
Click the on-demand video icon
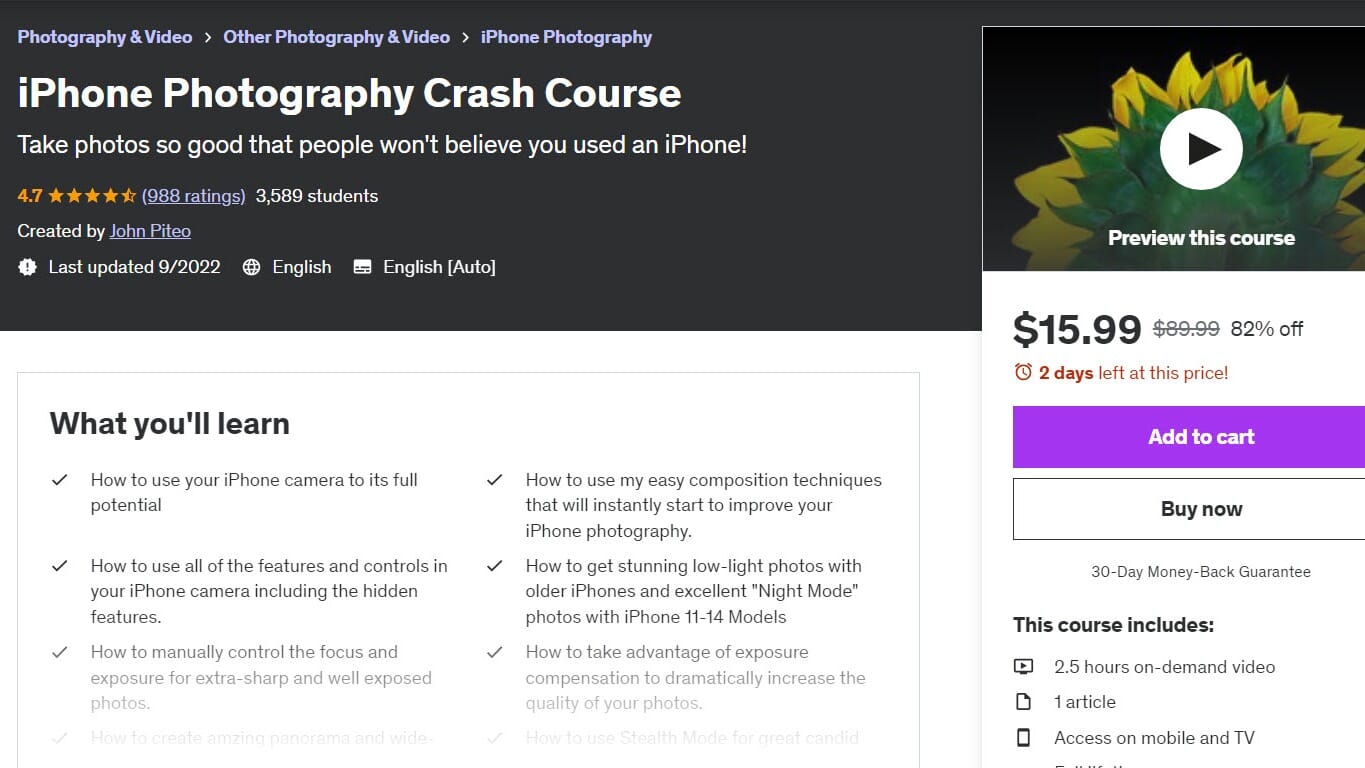(x=1023, y=666)
